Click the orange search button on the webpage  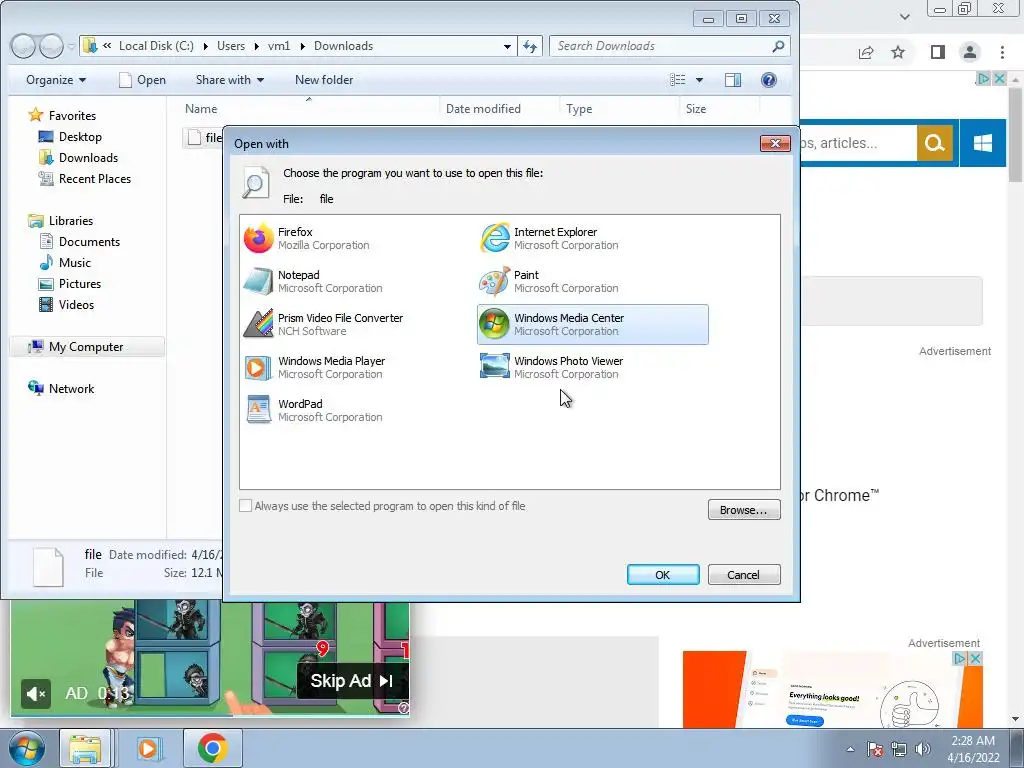(935, 142)
